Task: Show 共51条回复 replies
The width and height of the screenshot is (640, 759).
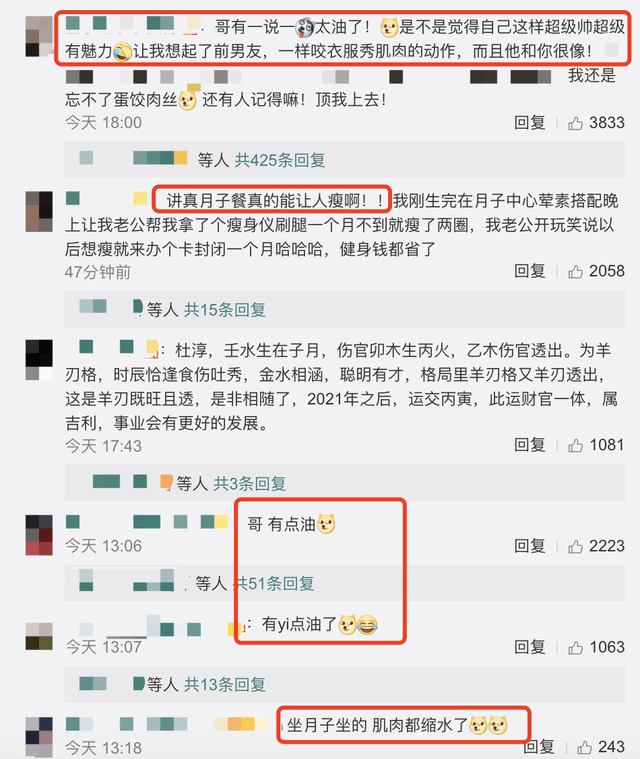Action: pyautogui.click(x=274, y=583)
